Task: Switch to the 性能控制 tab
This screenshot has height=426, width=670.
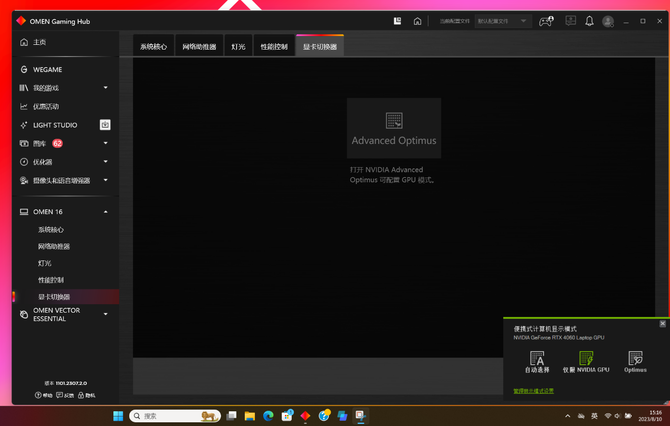Action: [274, 46]
